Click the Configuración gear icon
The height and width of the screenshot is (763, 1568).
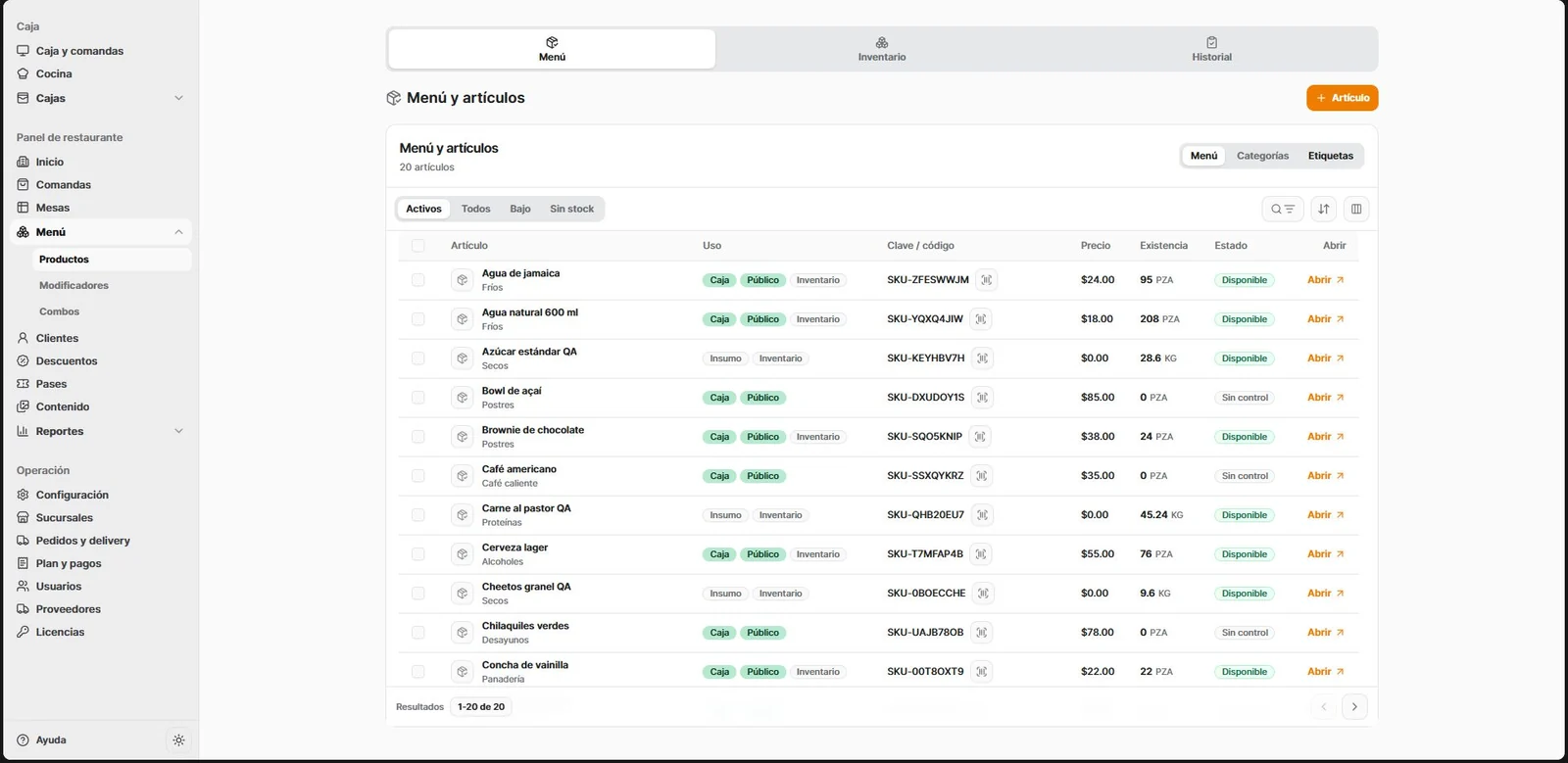tap(24, 495)
